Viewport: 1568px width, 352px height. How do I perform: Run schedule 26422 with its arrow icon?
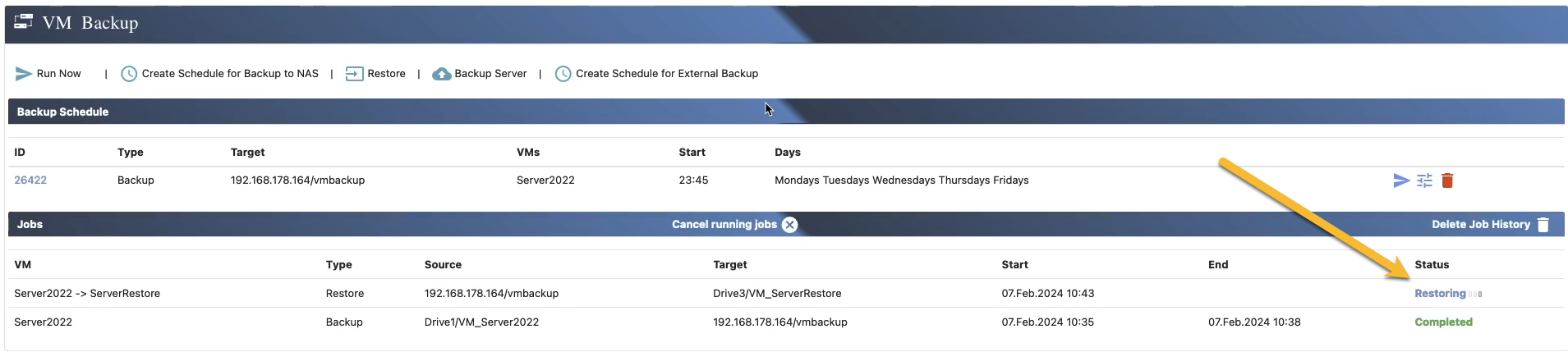[1401, 181]
